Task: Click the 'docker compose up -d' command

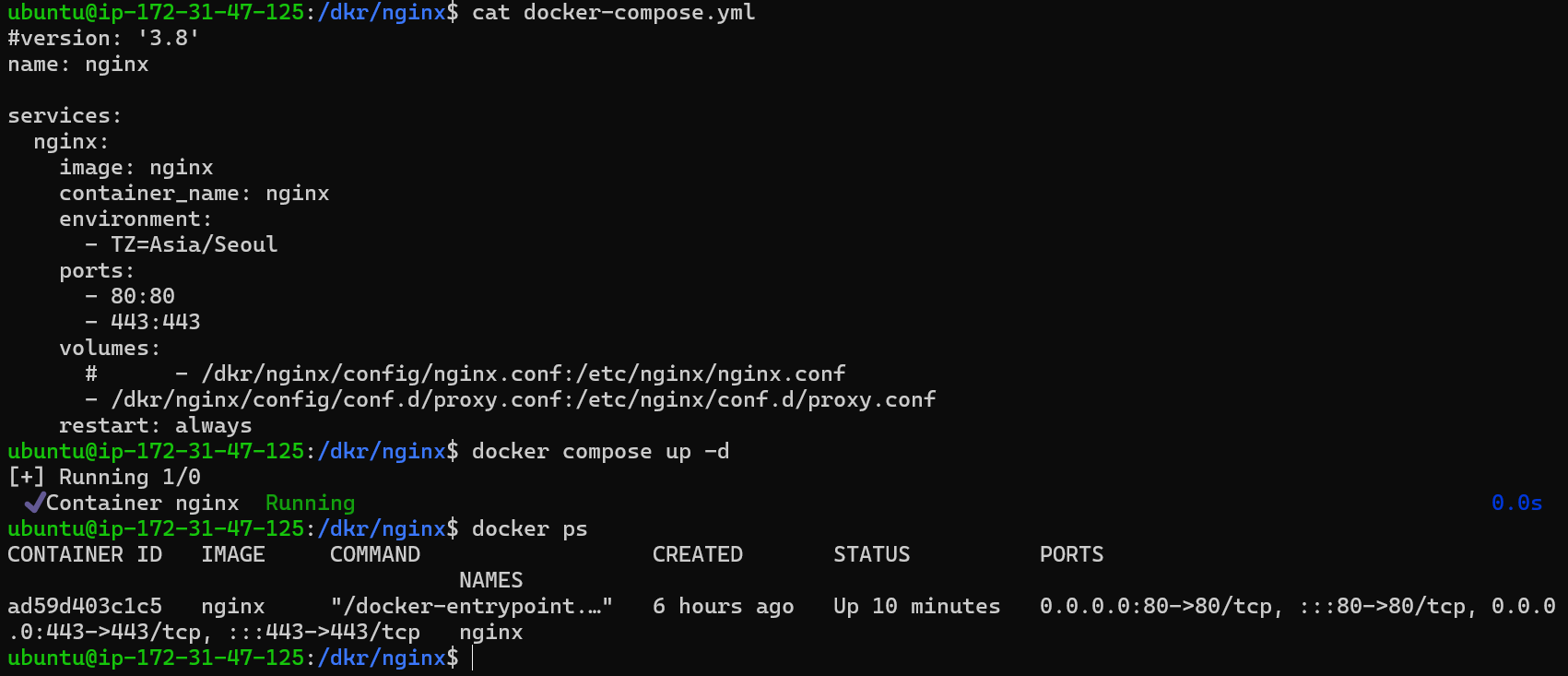Action: point(600,452)
